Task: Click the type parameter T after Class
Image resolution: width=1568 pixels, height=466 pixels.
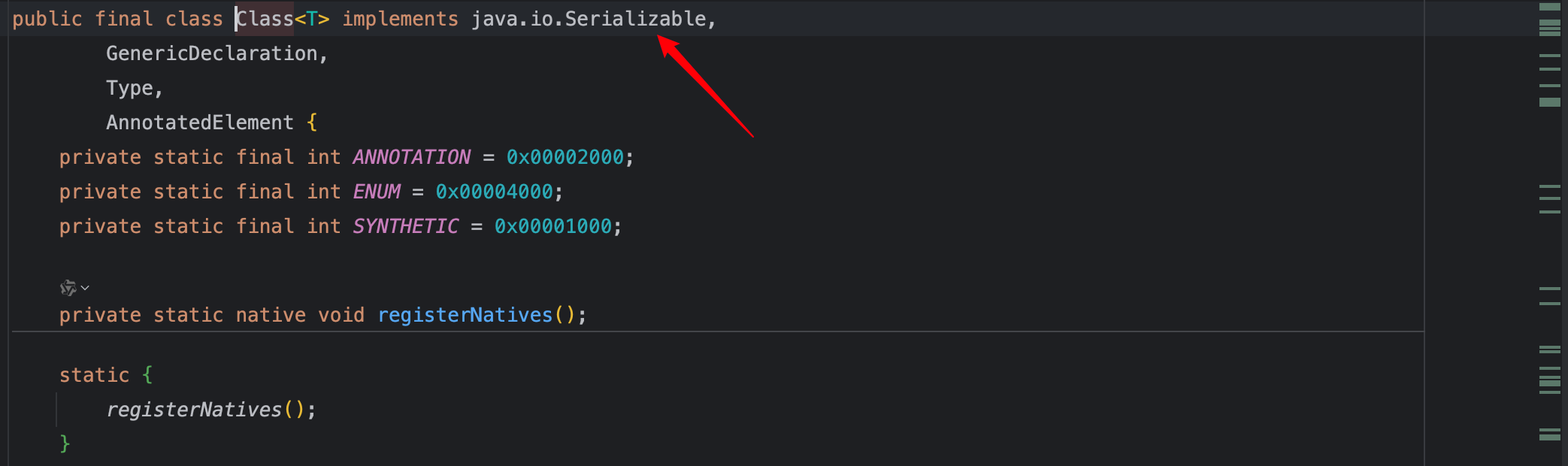Action: [312, 19]
